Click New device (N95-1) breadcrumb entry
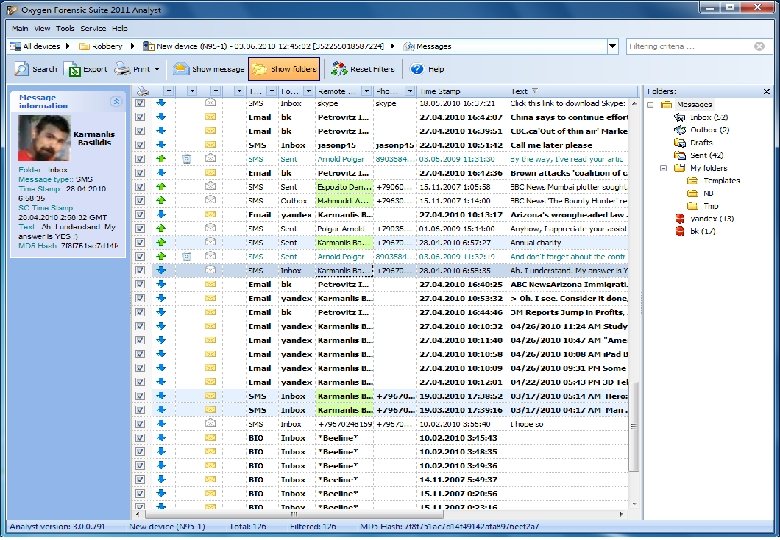Screen dimensions: 780x540 [263, 46]
